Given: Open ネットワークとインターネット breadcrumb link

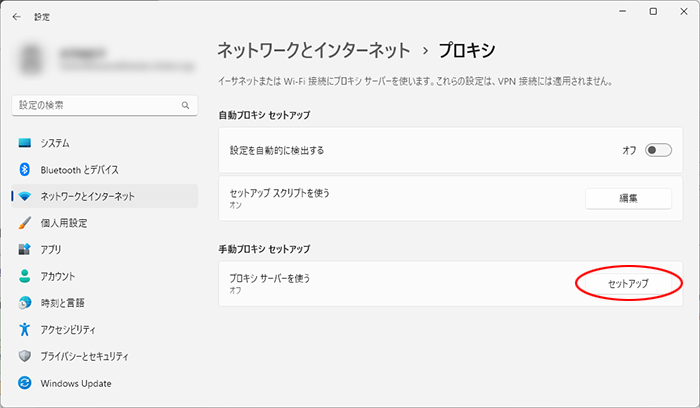Looking at the screenshot, I should (x=312, y=49).
